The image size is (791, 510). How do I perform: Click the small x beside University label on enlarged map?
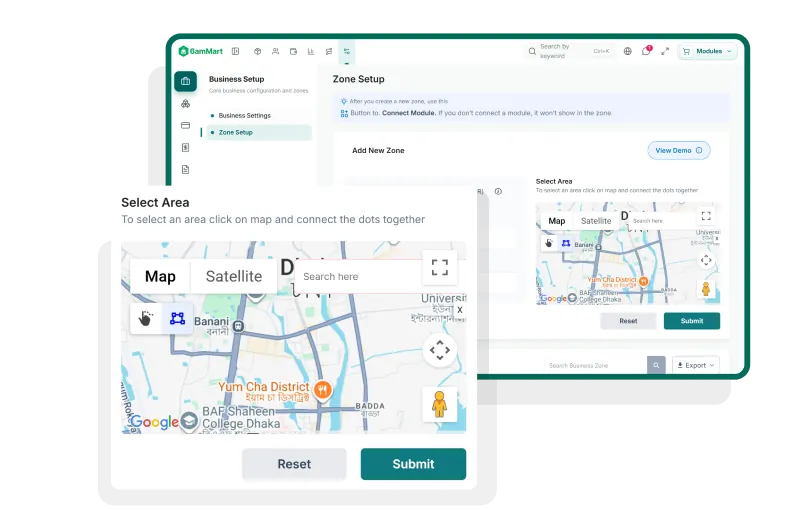[x=460, y=310]
